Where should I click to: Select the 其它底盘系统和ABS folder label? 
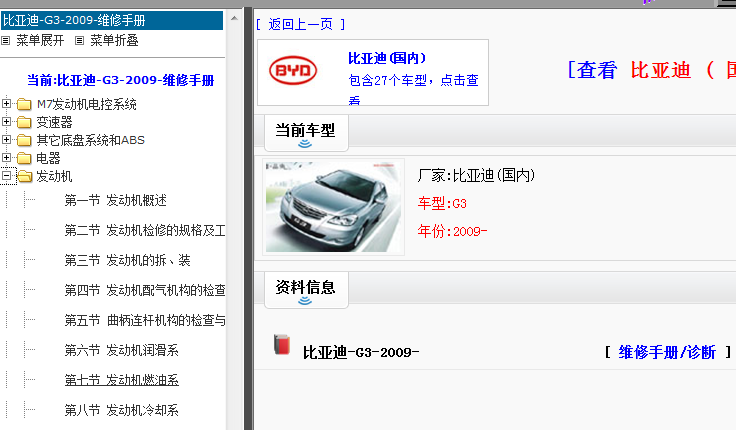pyautogui.click(x=91, y=140)
